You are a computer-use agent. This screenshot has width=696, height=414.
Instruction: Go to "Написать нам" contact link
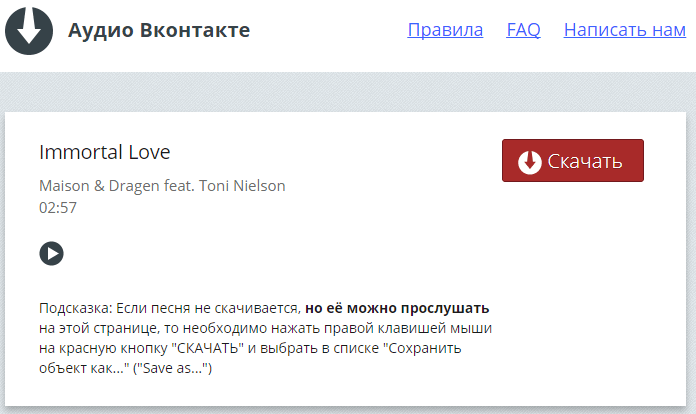click(x=624, y=30)
